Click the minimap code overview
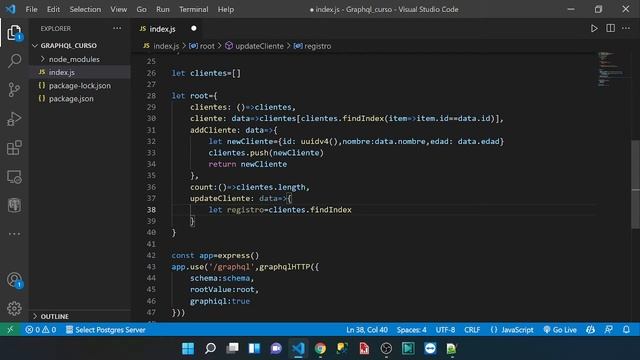The height and width of the screenshot is (360, 640). point(611,69)
